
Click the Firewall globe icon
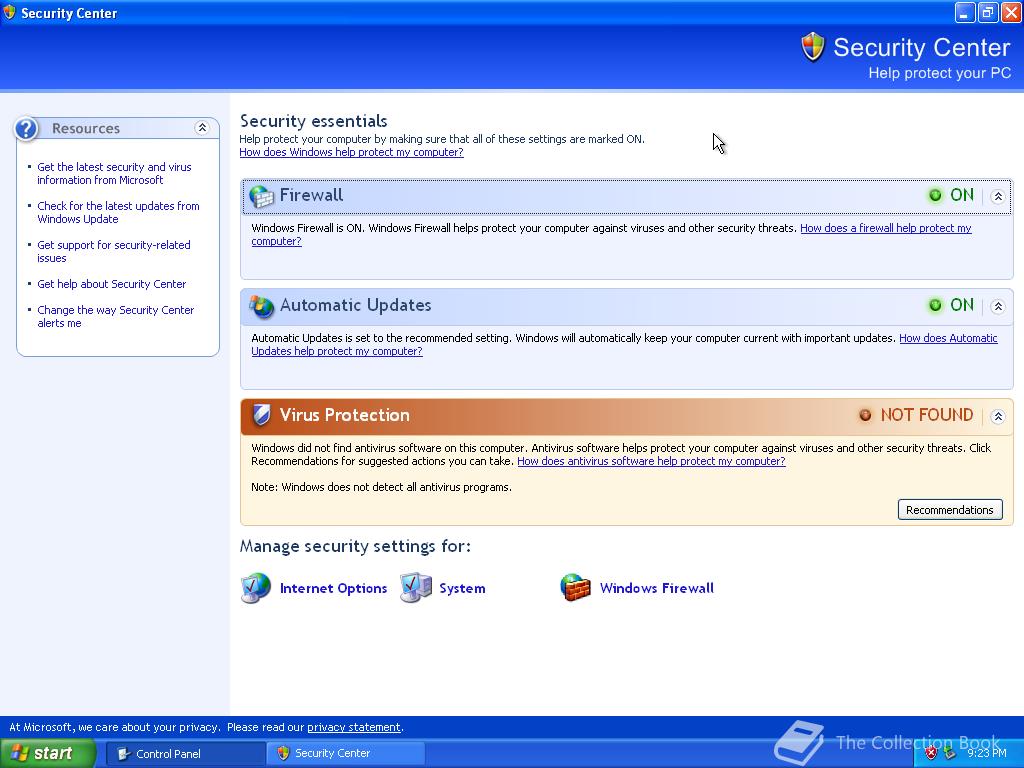pos(262,196)
